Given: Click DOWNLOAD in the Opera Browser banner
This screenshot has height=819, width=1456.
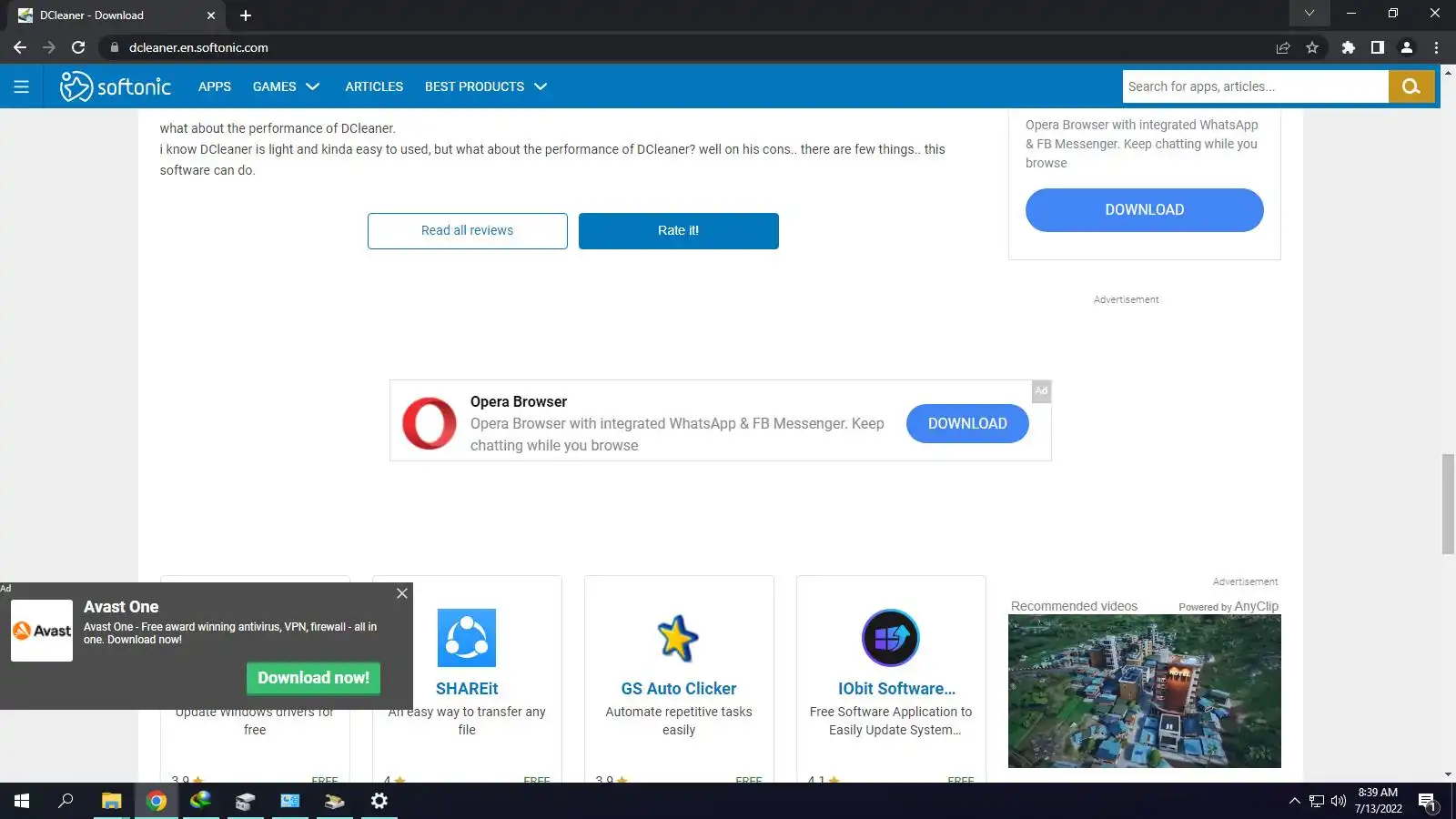Looking at the screenshot, I should point(967,424).
